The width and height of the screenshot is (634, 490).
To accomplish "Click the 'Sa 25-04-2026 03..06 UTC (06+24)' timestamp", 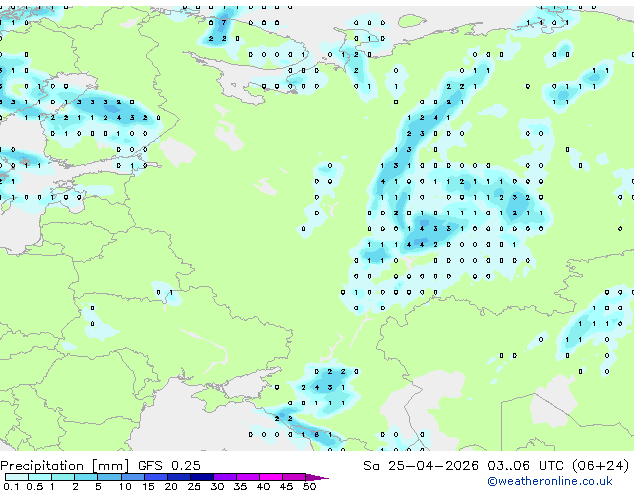I will 496,466.
